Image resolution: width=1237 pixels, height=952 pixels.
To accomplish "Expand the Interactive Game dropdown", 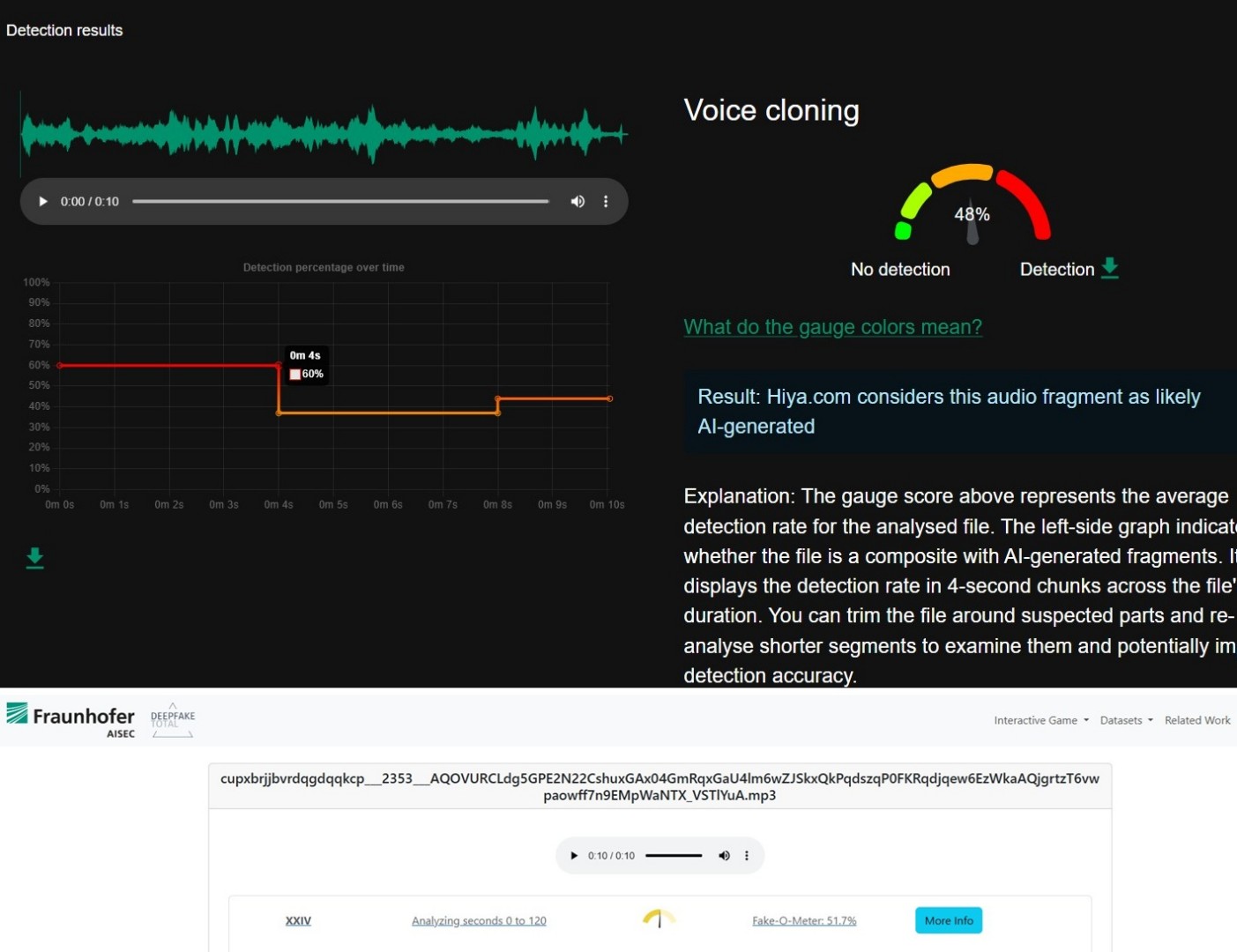I will (1040, 720).
